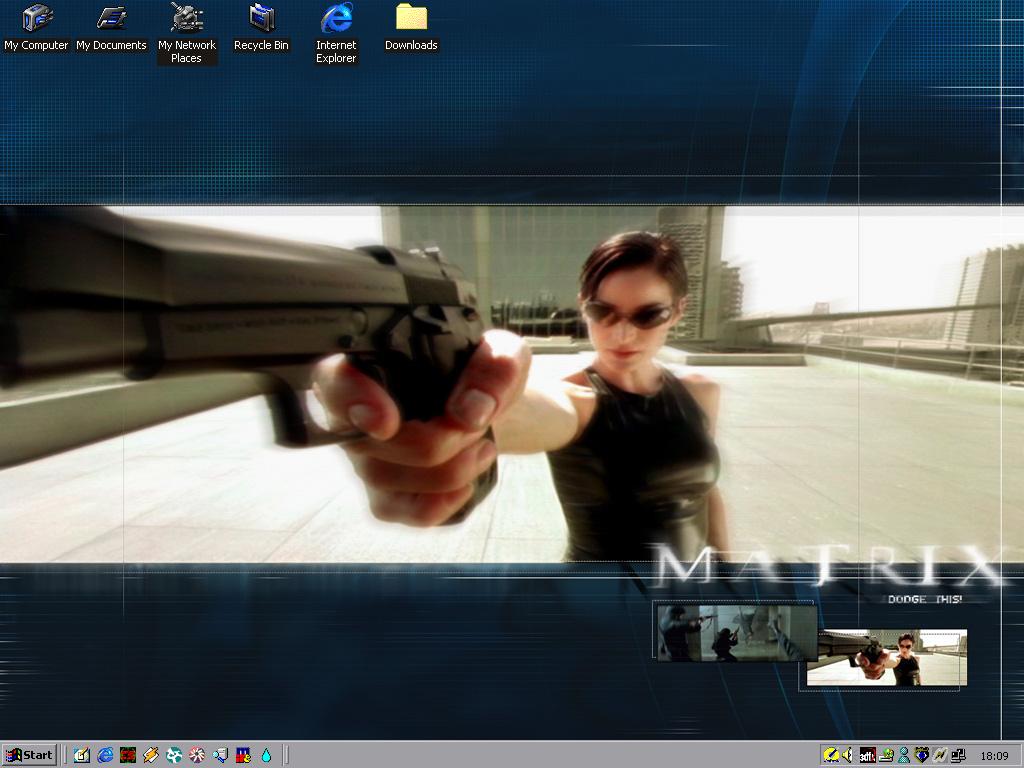Click the blue water drop Quick Launch icon
The width and height of the screenshot is (1024, 768).
pos(266,755)
